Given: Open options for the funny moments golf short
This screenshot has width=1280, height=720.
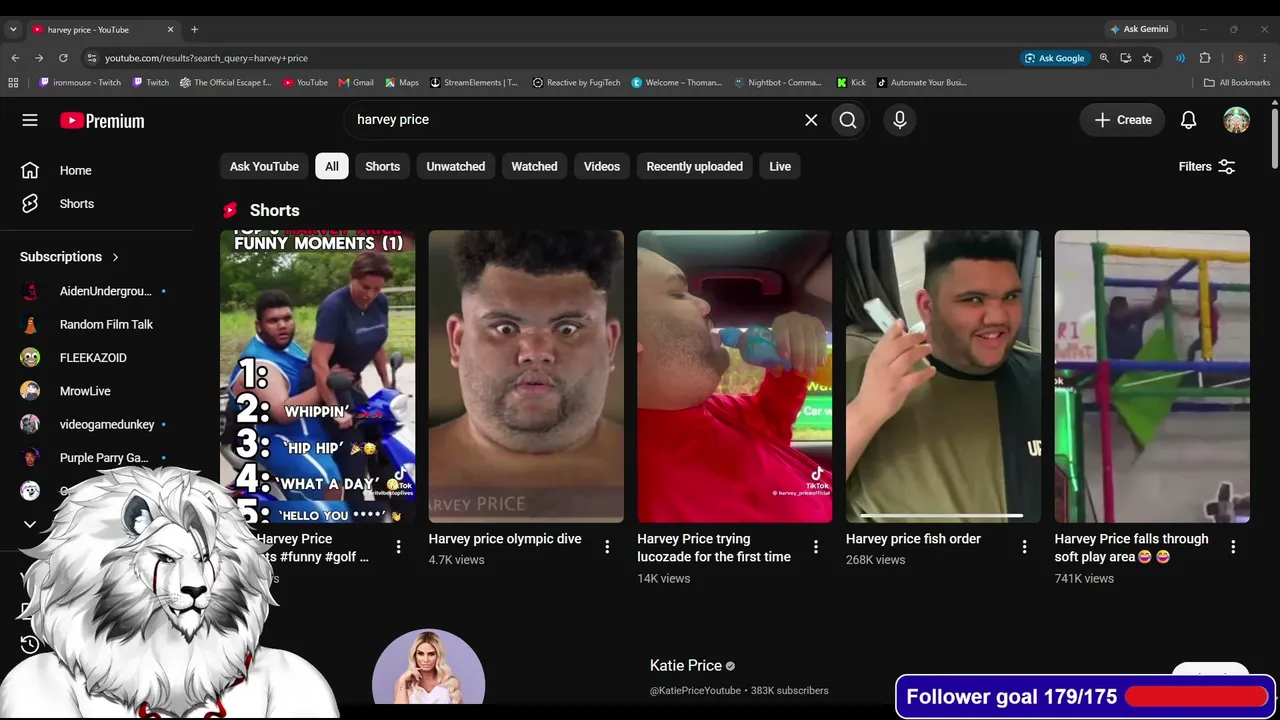Looking at the screenshot, I should pyautogui.click(x=398, y=546).
